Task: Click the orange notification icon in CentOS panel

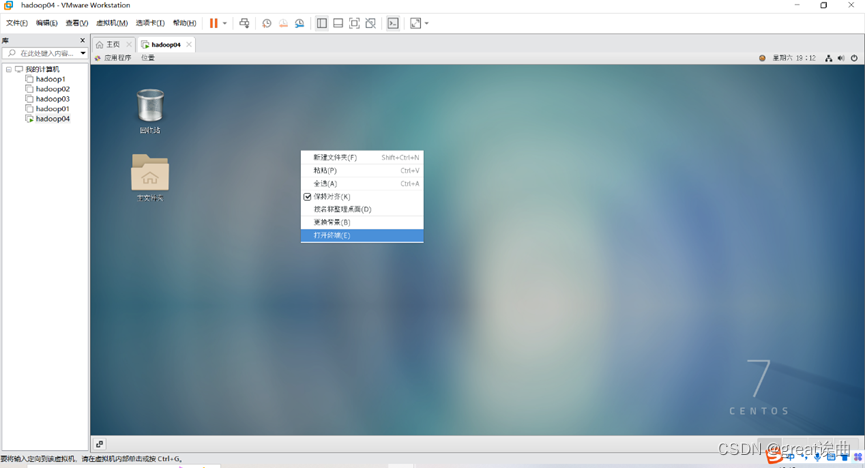Action: click(x=762, y=58)
